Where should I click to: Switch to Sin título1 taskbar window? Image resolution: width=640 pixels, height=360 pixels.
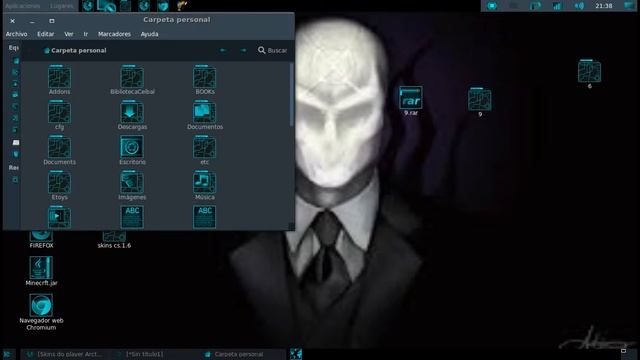point(141,354)
